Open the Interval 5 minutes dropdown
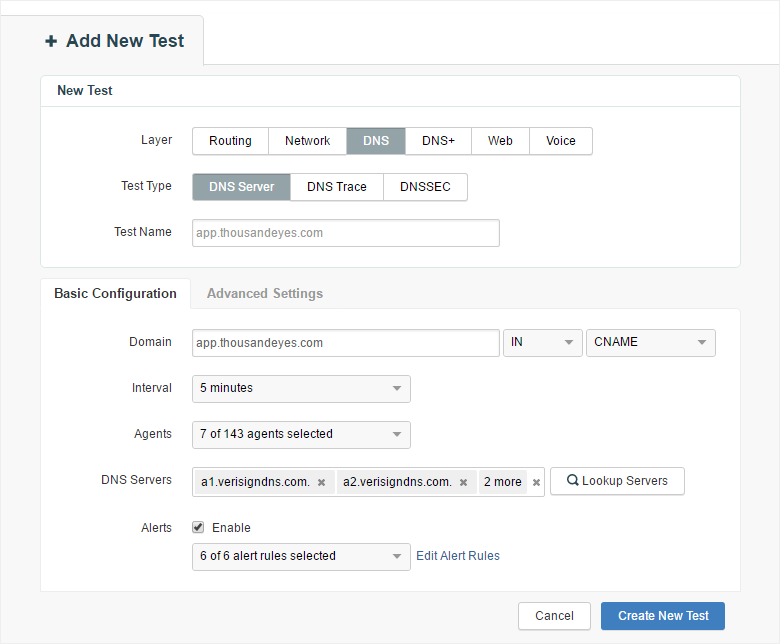This screenshot has height=644, width=780. pos(301,388)
